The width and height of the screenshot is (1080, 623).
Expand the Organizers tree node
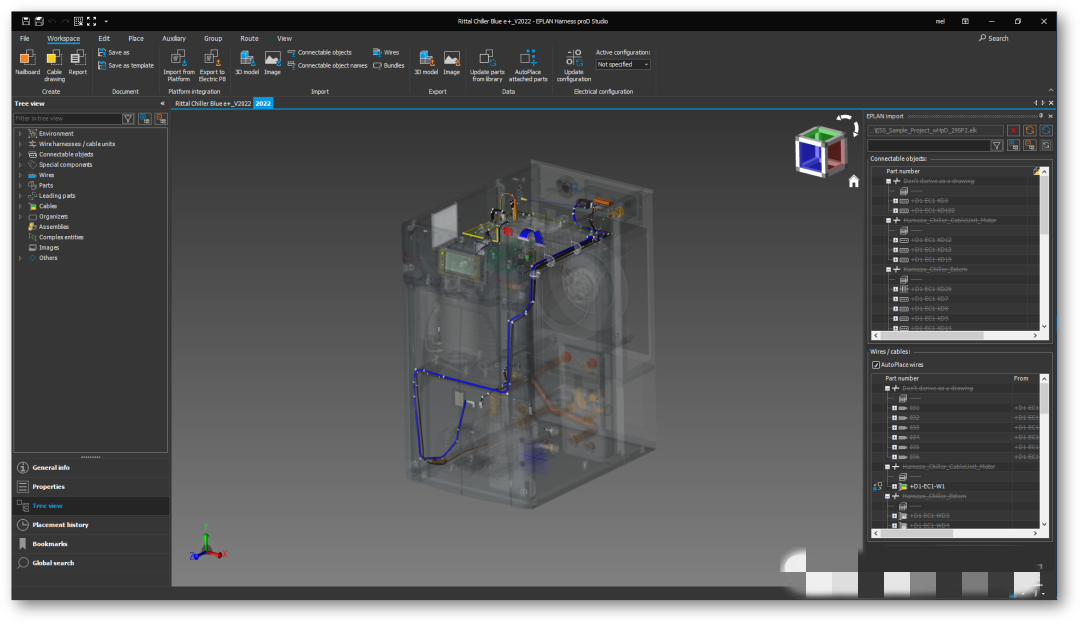tap(20, 216)
